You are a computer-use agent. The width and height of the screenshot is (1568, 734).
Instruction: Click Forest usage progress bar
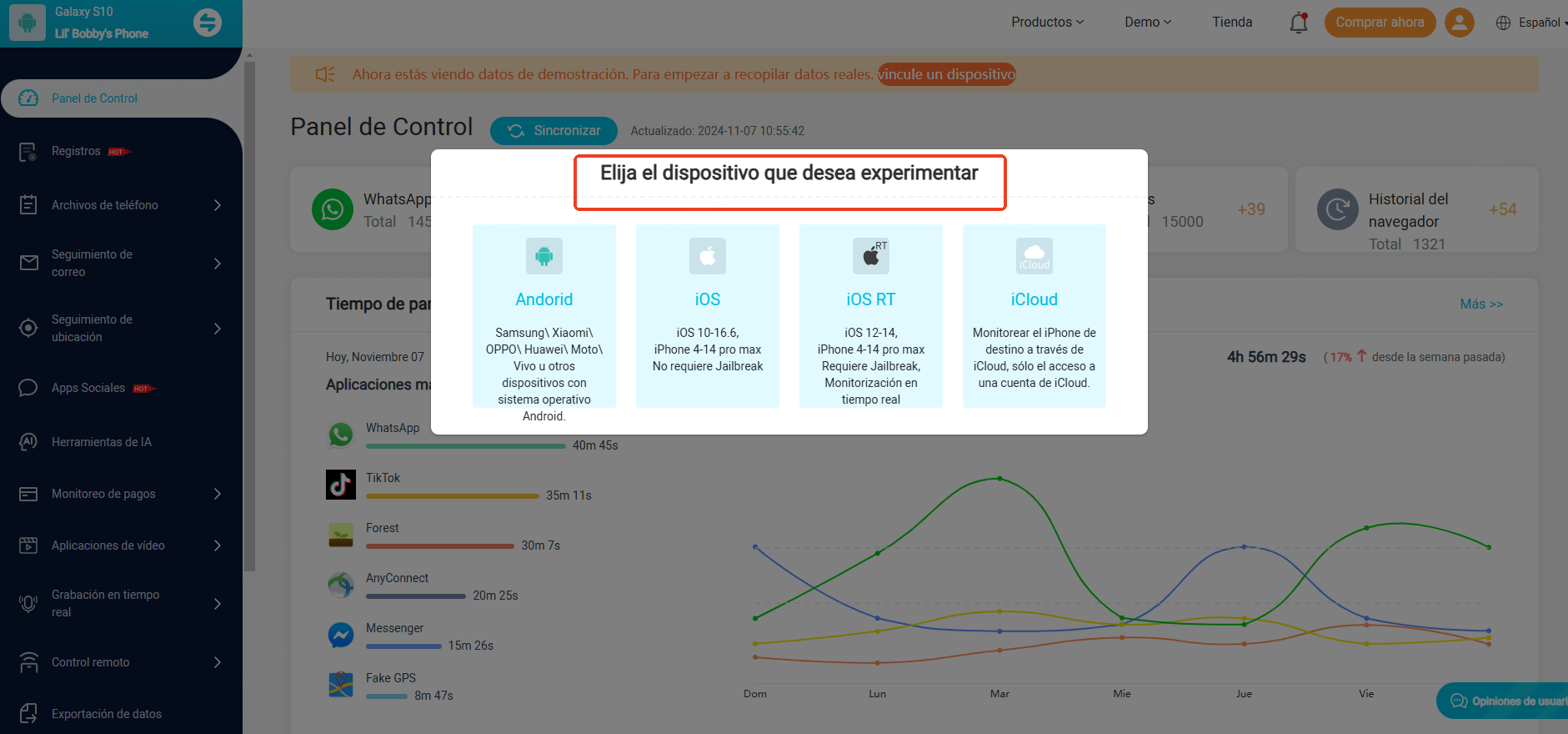(440, 546)
